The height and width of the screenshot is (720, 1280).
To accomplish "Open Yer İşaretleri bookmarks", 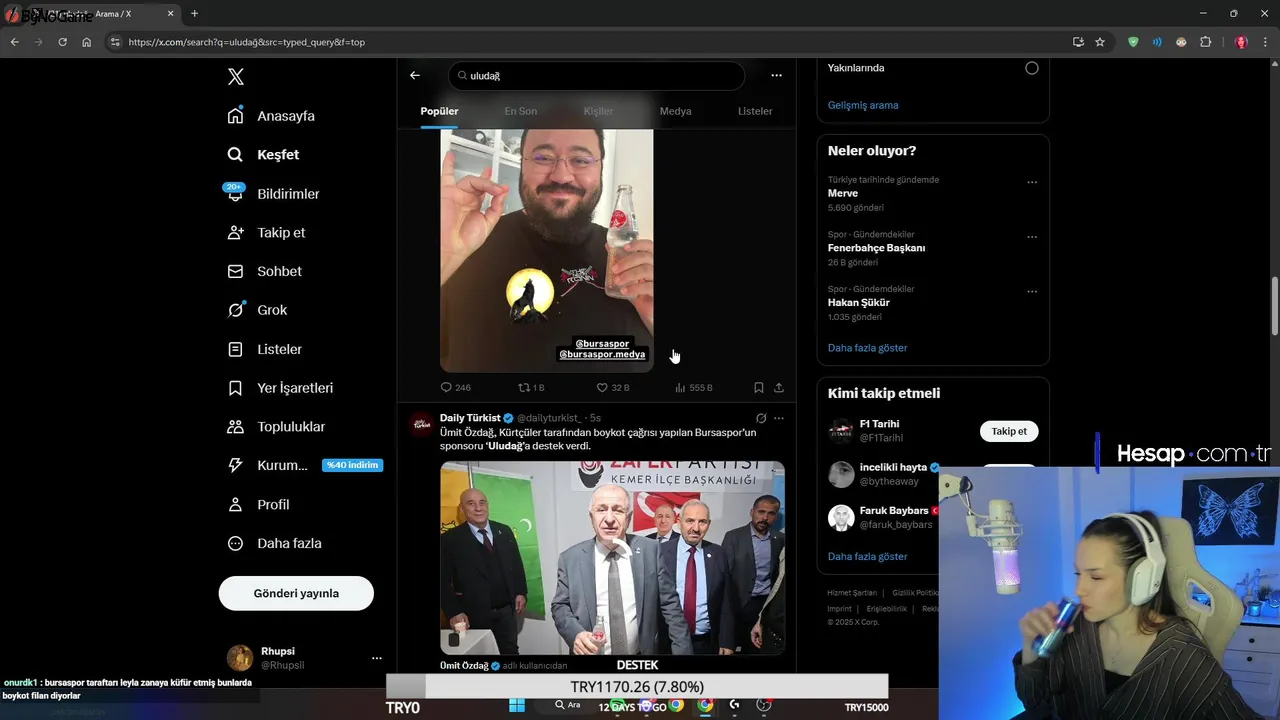I will pos(280,388).
